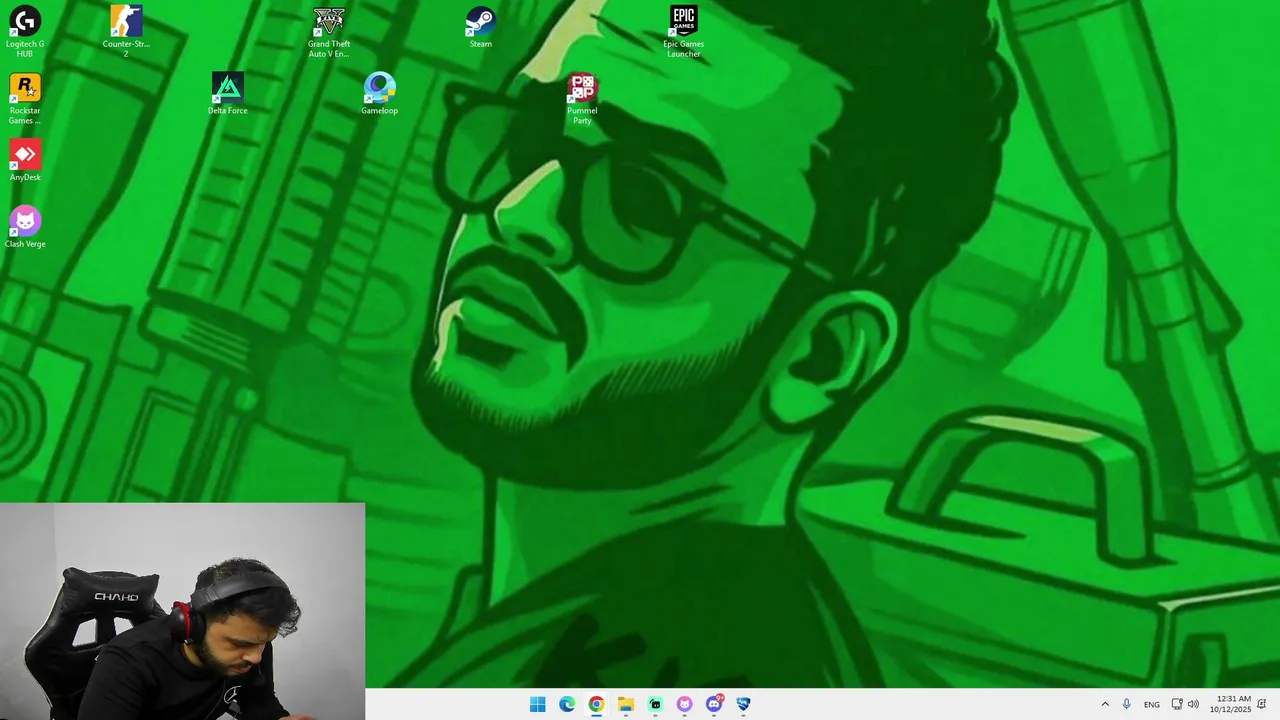Open the Windows Start menu
1280x720 pixels.
coord(538,704)
